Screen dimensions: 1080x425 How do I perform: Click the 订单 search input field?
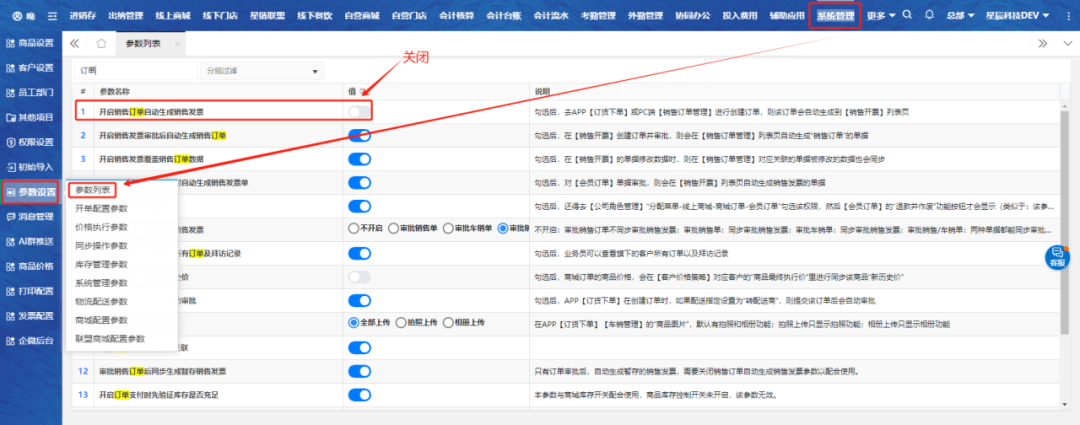pyautogui.click(x=133, y=71)
